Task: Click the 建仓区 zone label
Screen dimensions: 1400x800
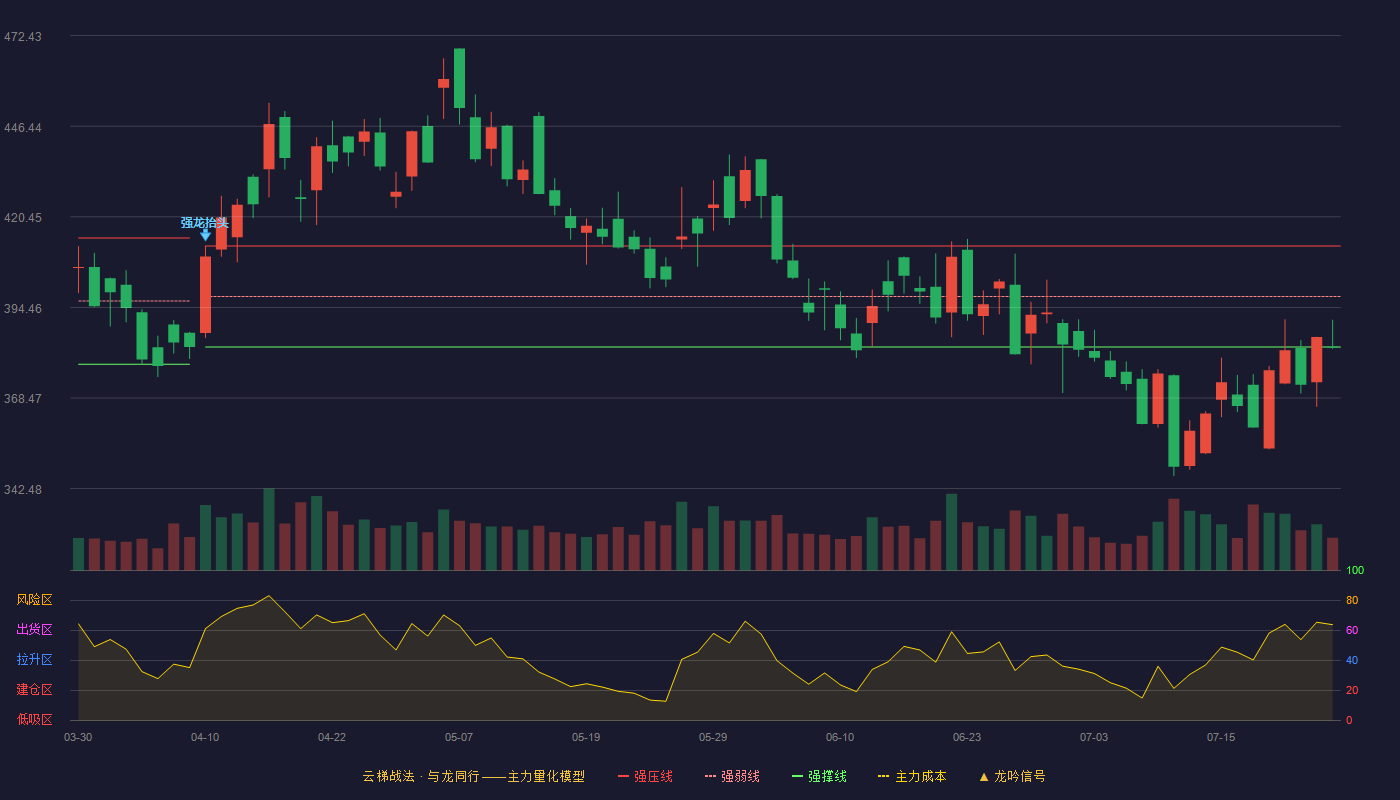Action: [34, 690]
